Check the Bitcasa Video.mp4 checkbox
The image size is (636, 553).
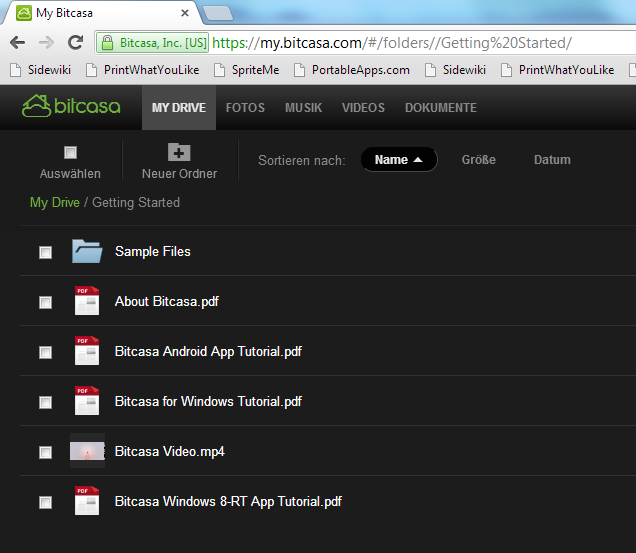coord(45,452)
